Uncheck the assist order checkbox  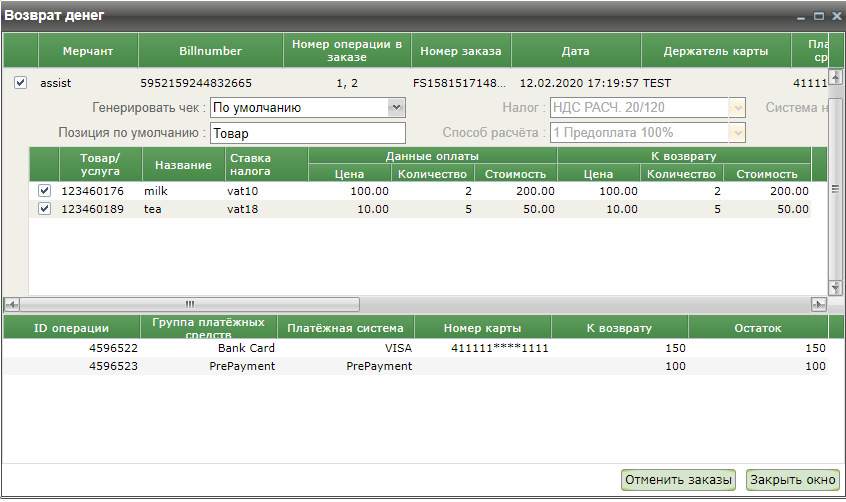[21, 83]
